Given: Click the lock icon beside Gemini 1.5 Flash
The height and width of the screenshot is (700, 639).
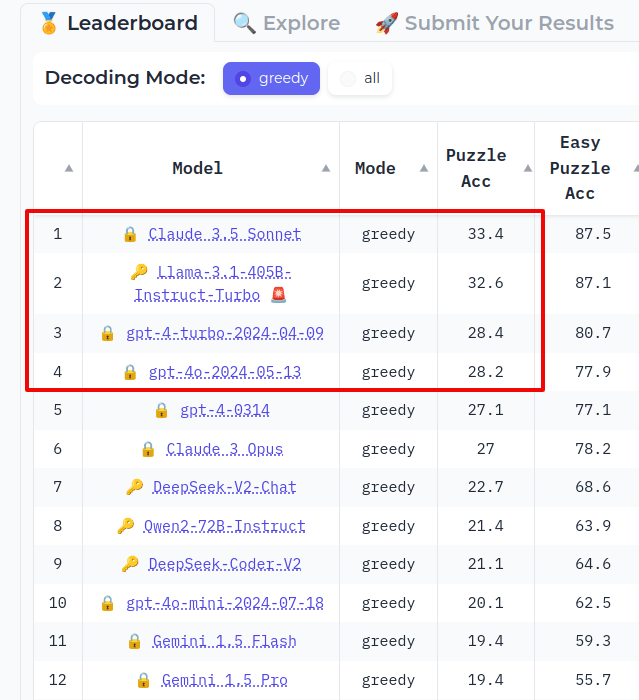Looking at the screenshot, I should (134, 642).
